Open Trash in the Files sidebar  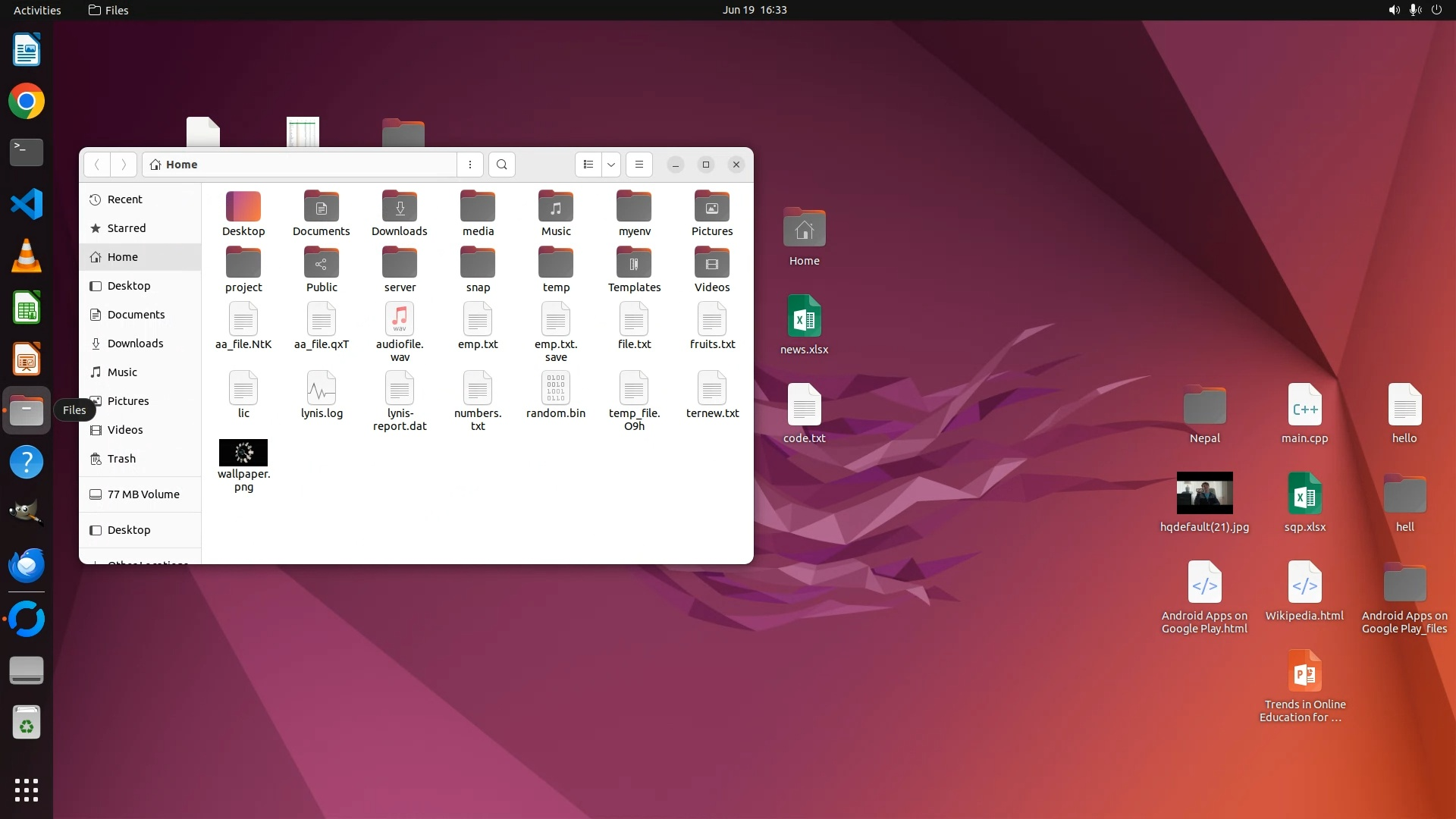(x=121, y=459)
